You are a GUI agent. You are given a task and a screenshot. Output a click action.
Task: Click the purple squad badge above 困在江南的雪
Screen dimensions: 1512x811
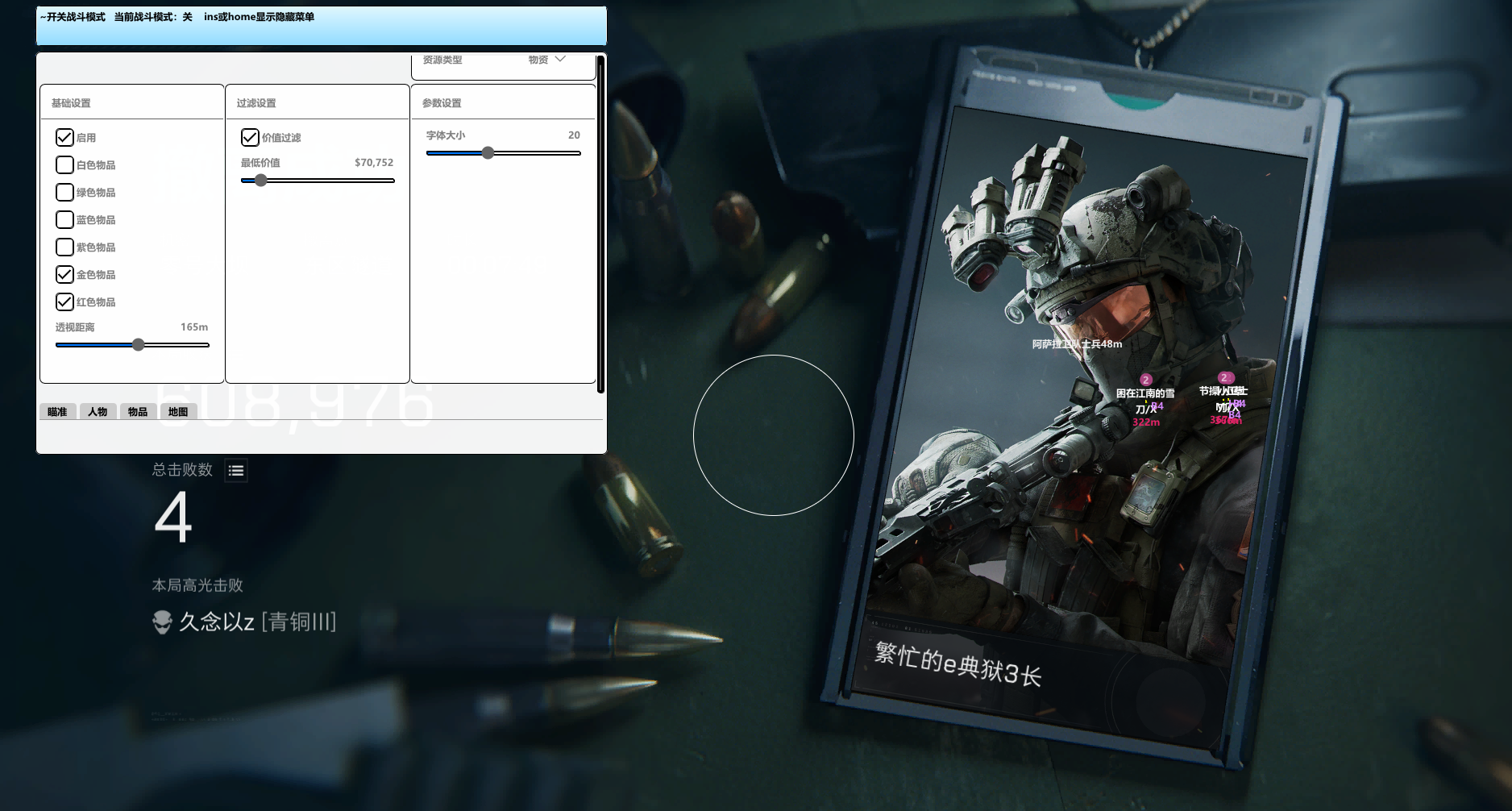(1145, 380)
